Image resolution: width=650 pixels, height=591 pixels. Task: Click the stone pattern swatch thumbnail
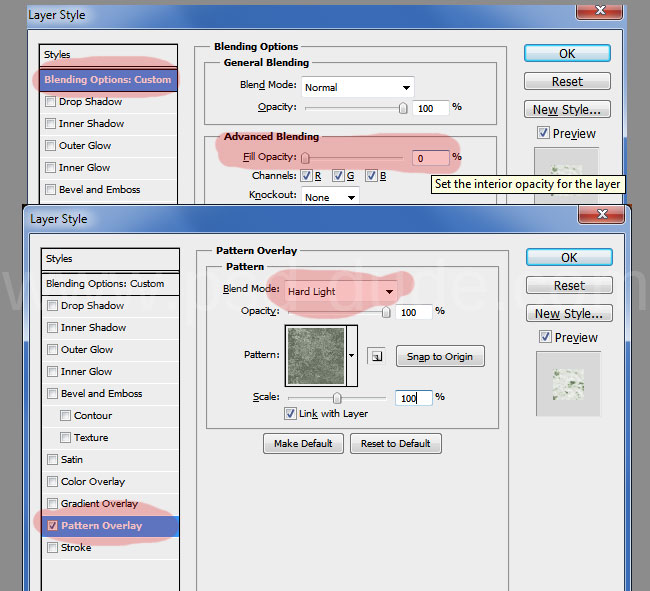[x=316, y=356]
